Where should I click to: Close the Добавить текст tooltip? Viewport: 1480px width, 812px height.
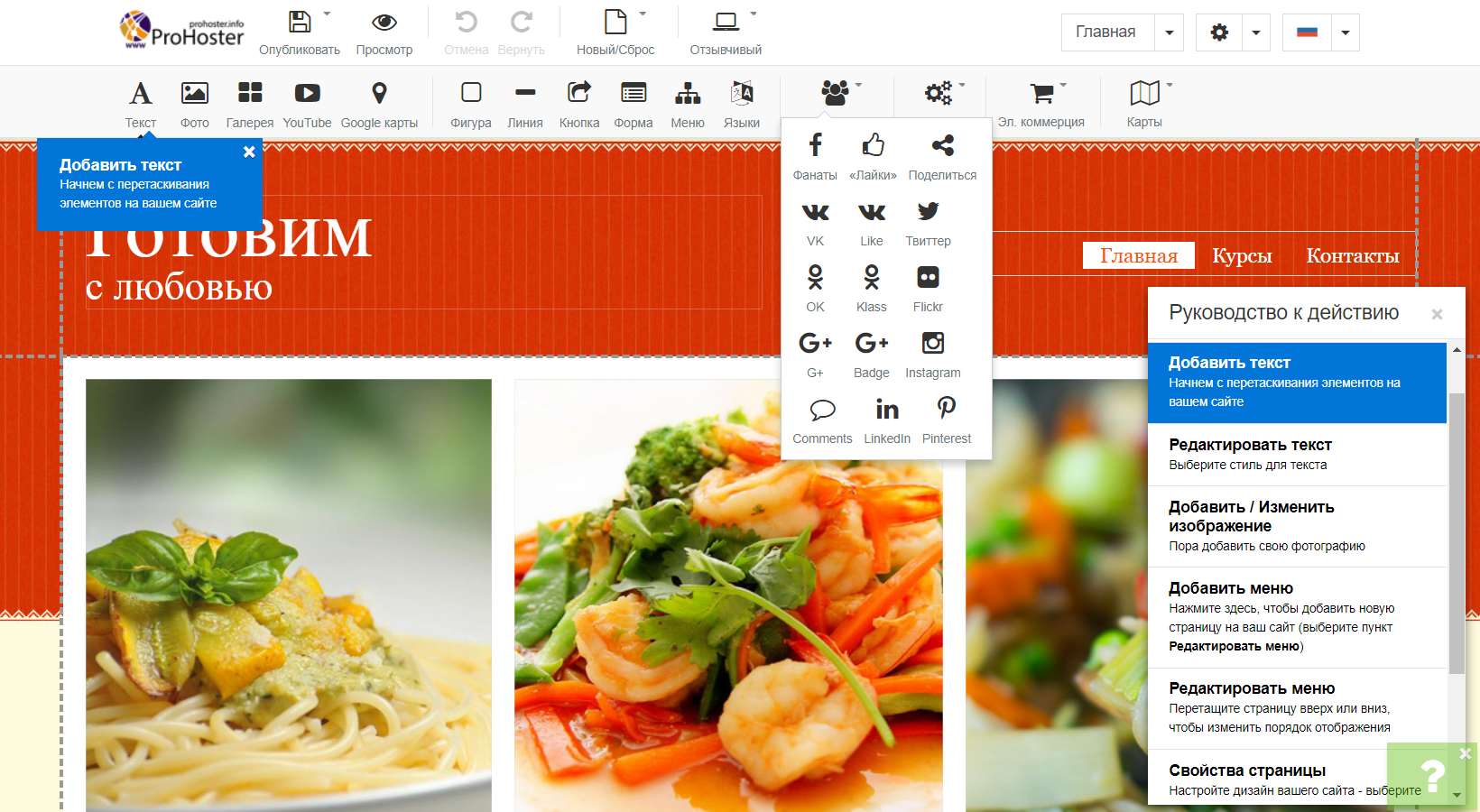(x=249, y=152)
